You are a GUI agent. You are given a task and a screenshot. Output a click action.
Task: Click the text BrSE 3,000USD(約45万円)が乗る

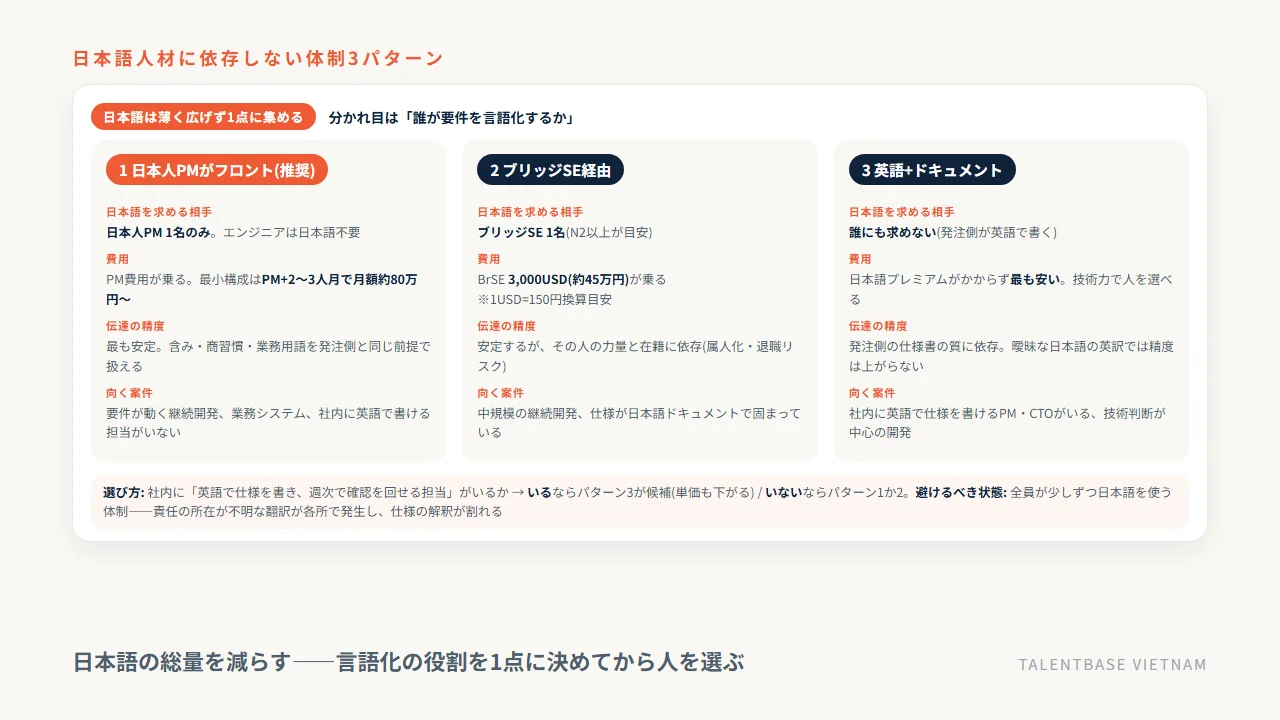tap(572, 279)
